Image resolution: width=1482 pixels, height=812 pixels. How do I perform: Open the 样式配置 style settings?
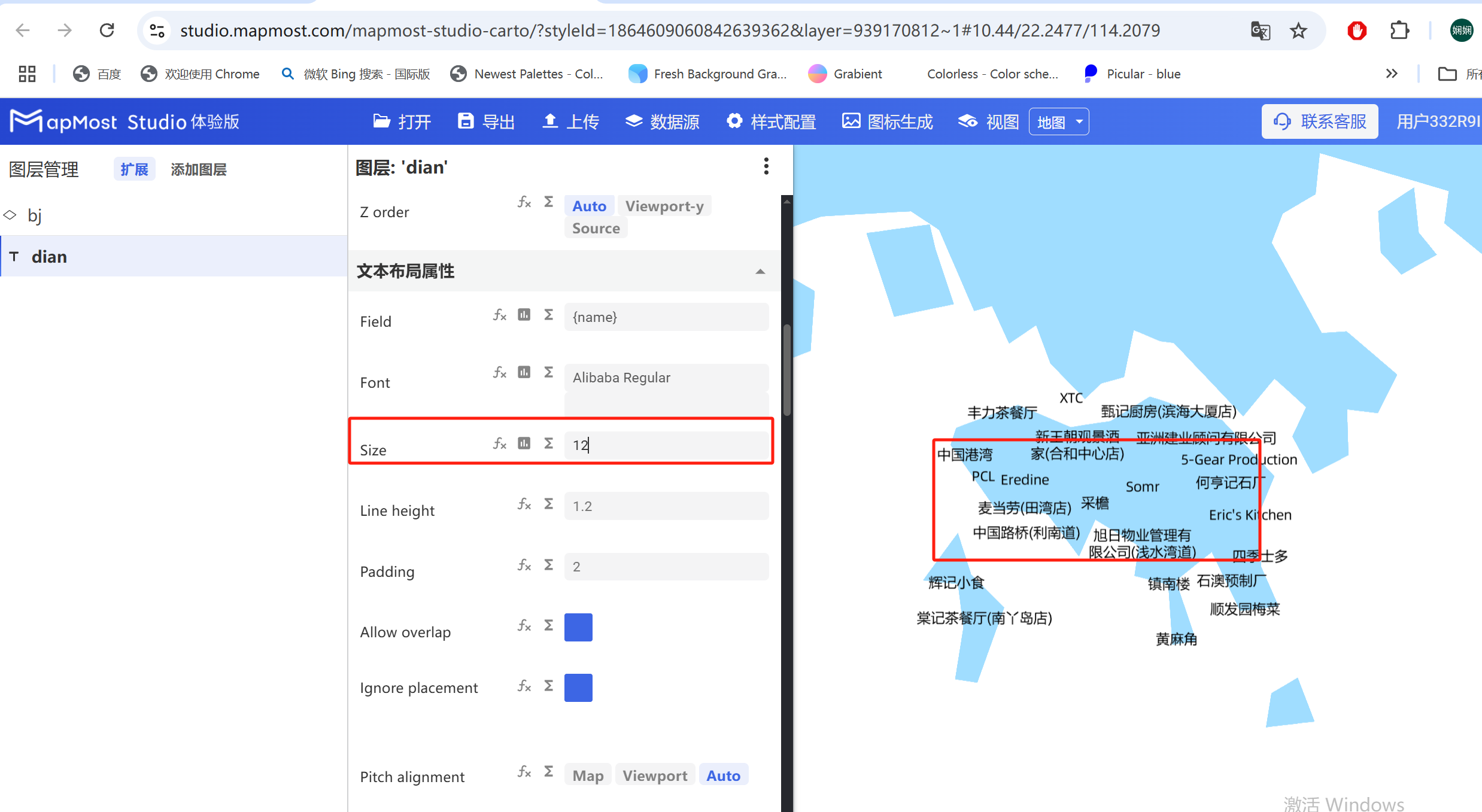click(x=734, y=121)
